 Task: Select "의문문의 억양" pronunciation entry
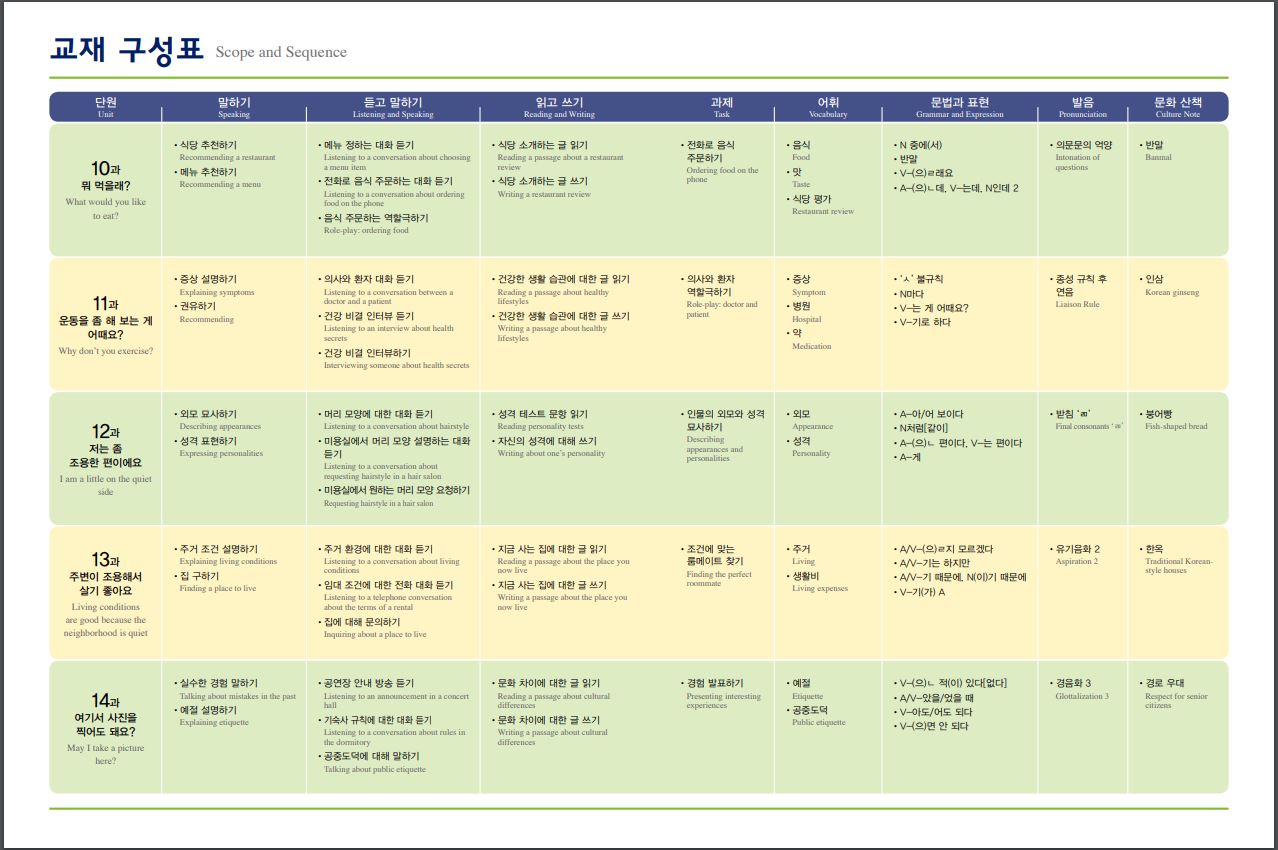pyautogui.click(x=1084, y=145)
